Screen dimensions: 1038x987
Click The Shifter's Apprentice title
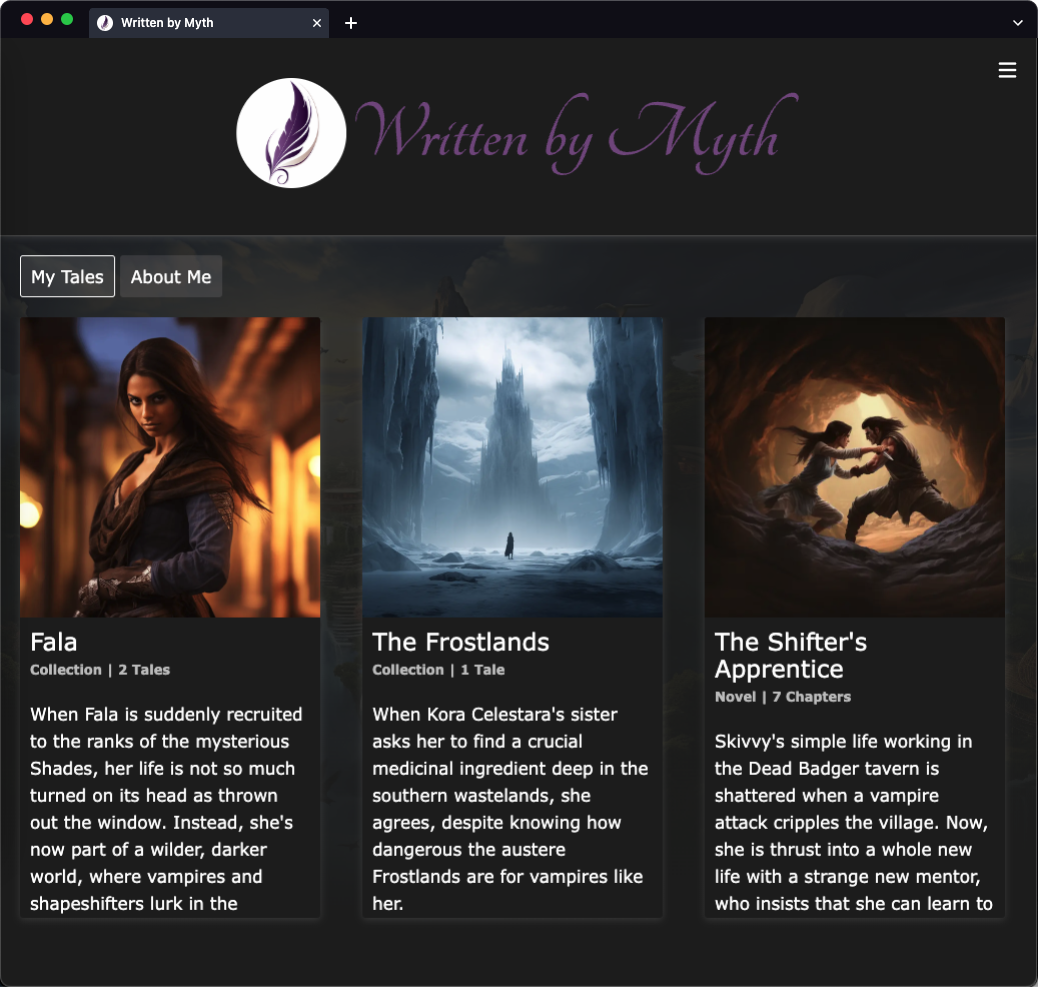point(790,655)
